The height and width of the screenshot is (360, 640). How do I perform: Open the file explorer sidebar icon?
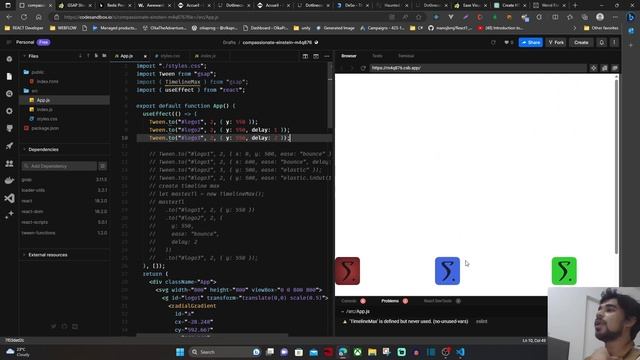point(9,76)
